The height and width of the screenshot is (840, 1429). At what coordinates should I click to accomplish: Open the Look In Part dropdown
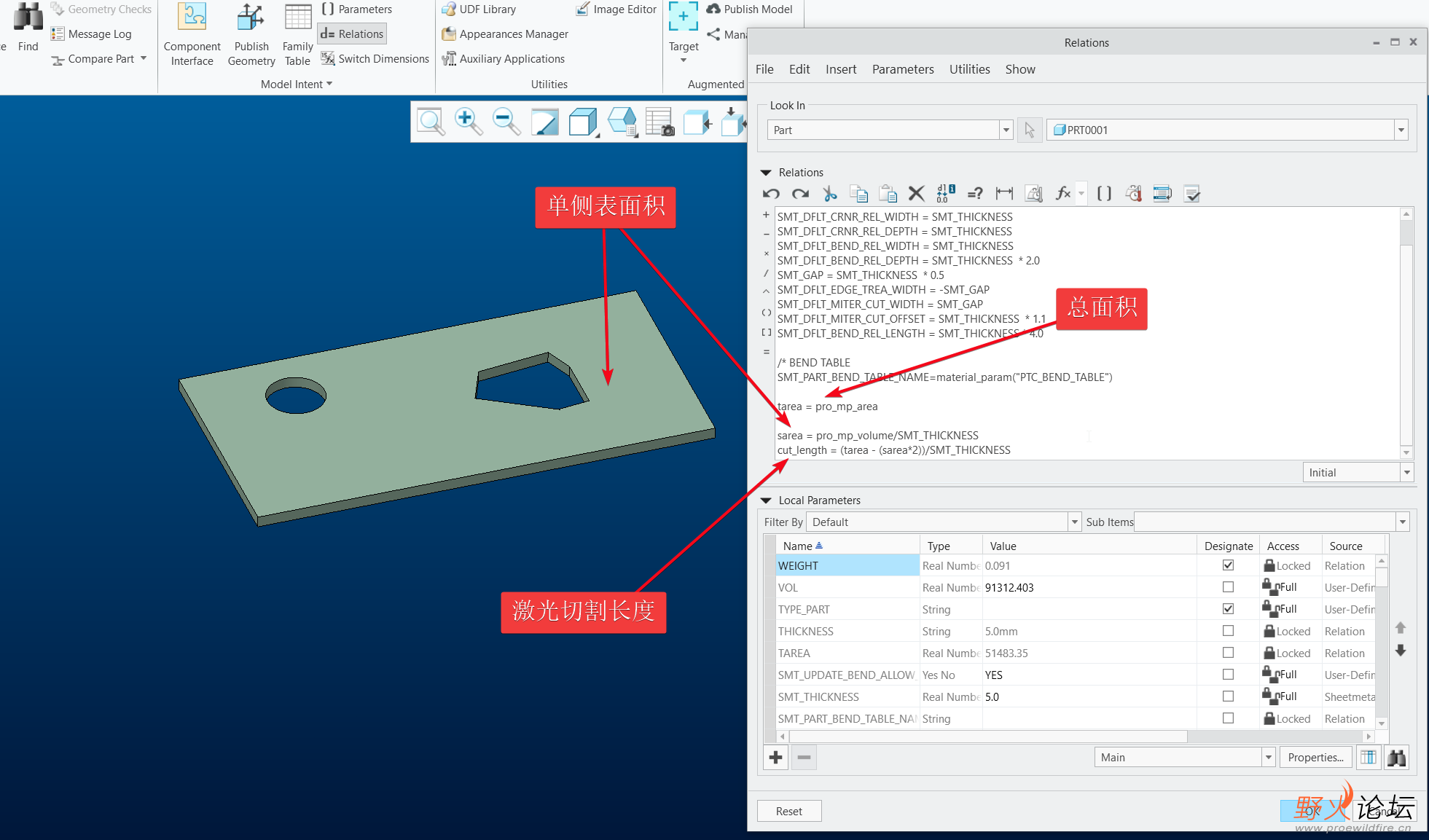pos(1006,130)
